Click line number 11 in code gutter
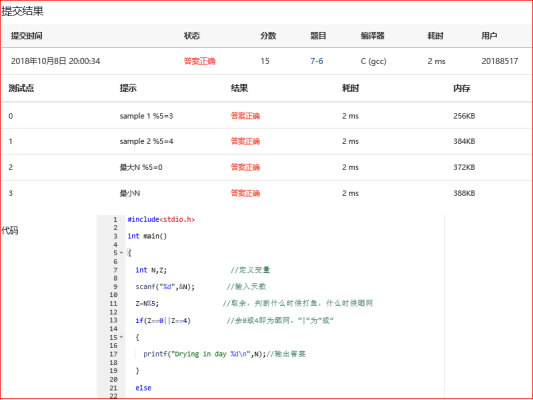This screenshot has width=533, height=400. point(114,303)
